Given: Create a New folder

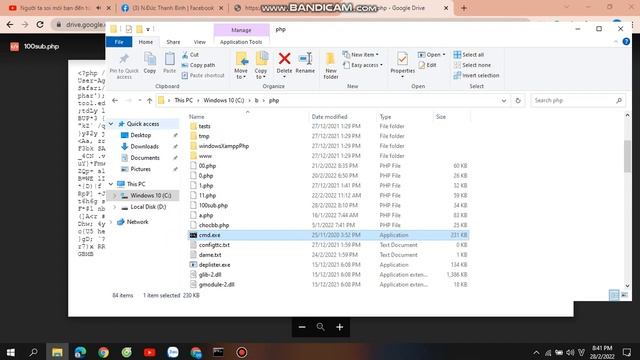Looking at the screenshot, I should (x=331, y=65).
